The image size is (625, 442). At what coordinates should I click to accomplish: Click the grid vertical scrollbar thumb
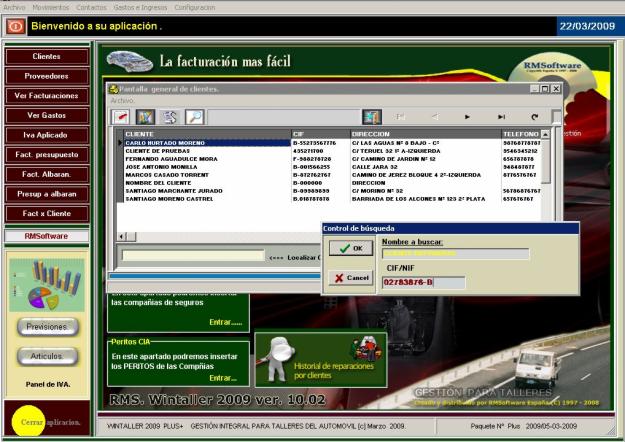[x=545, y=161]
